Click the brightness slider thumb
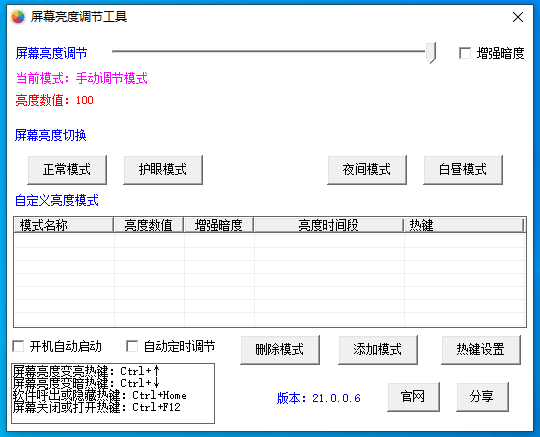Viewport: 540px width, 437px height. pos(430,53)
